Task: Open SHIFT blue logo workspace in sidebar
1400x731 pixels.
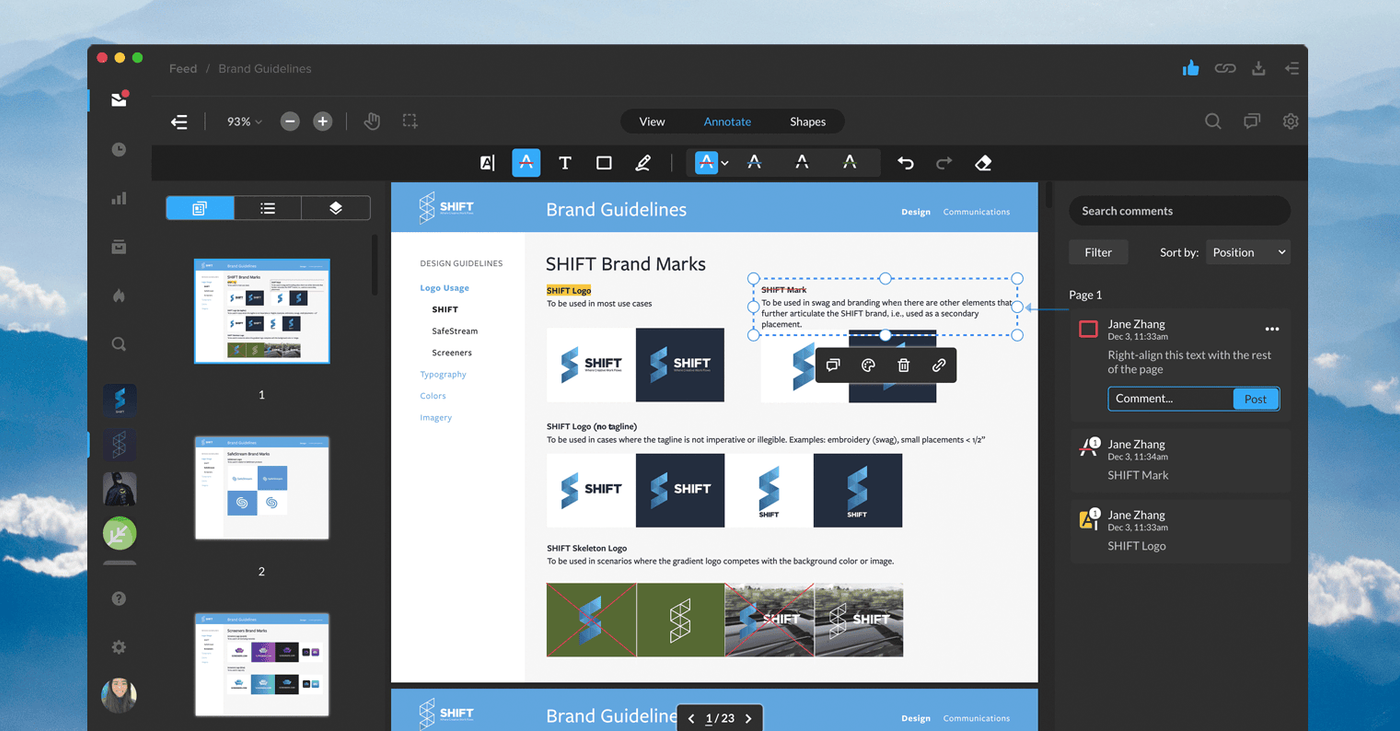Action: coord(119,400)
